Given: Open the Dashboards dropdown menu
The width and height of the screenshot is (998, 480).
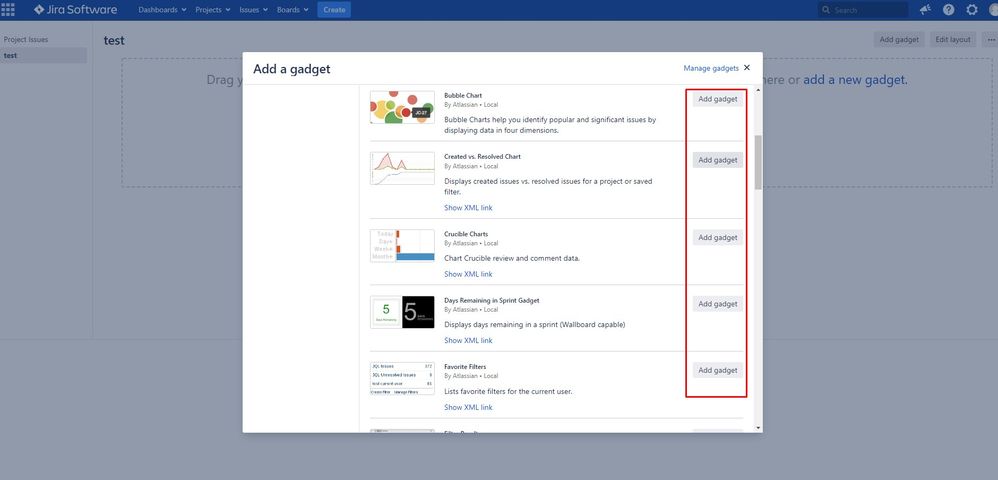Looking at the screenshot, I should [162, 10].
